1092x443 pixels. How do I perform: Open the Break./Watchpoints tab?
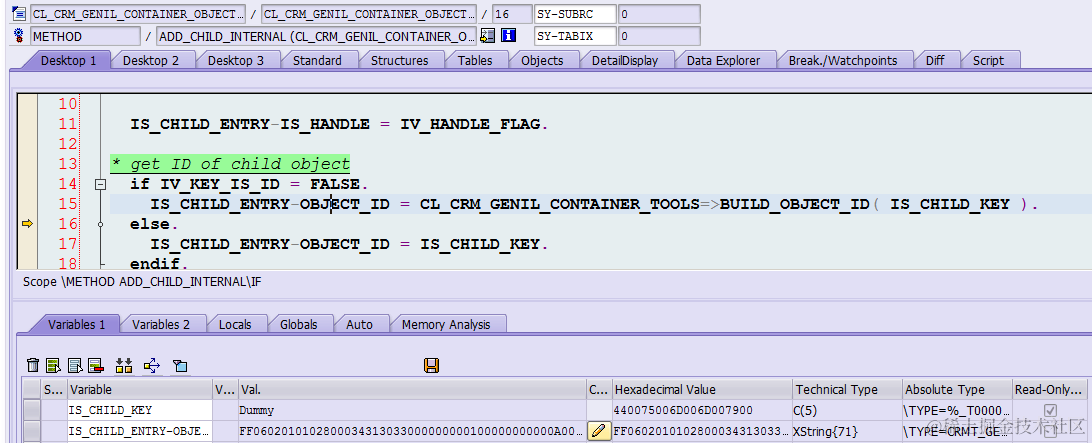tap(843, 61)
